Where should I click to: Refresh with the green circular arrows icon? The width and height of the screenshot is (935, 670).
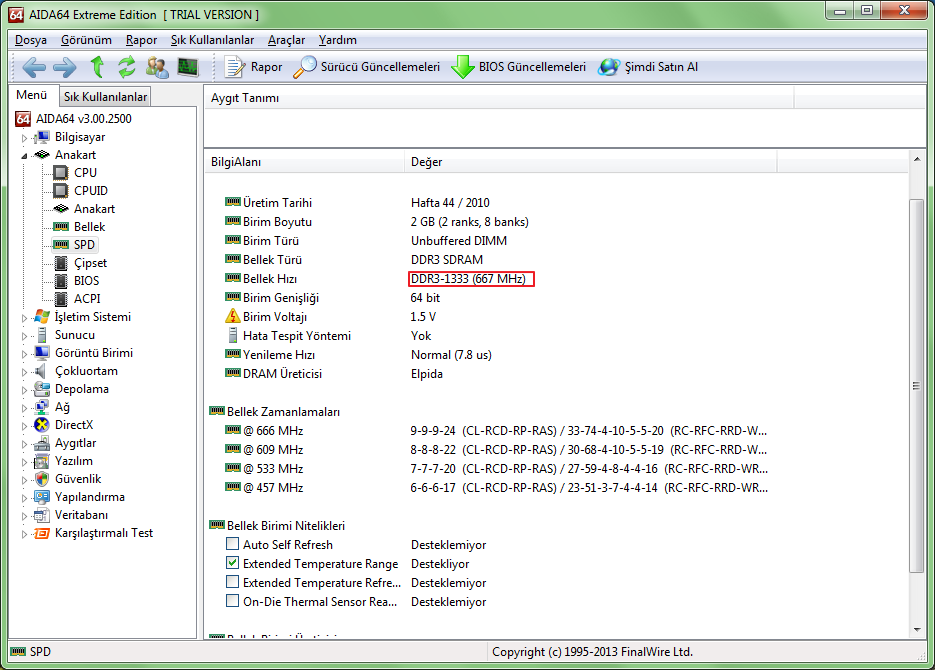(126, 67)
